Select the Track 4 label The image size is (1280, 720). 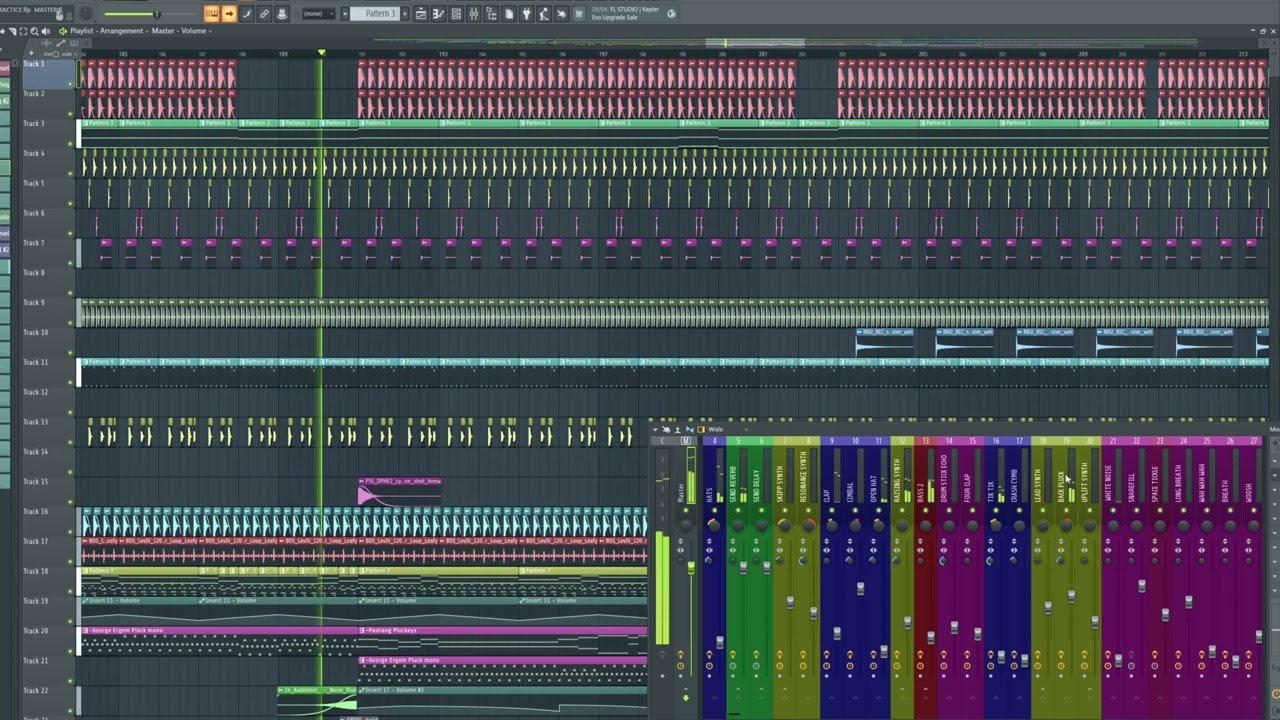34,153
